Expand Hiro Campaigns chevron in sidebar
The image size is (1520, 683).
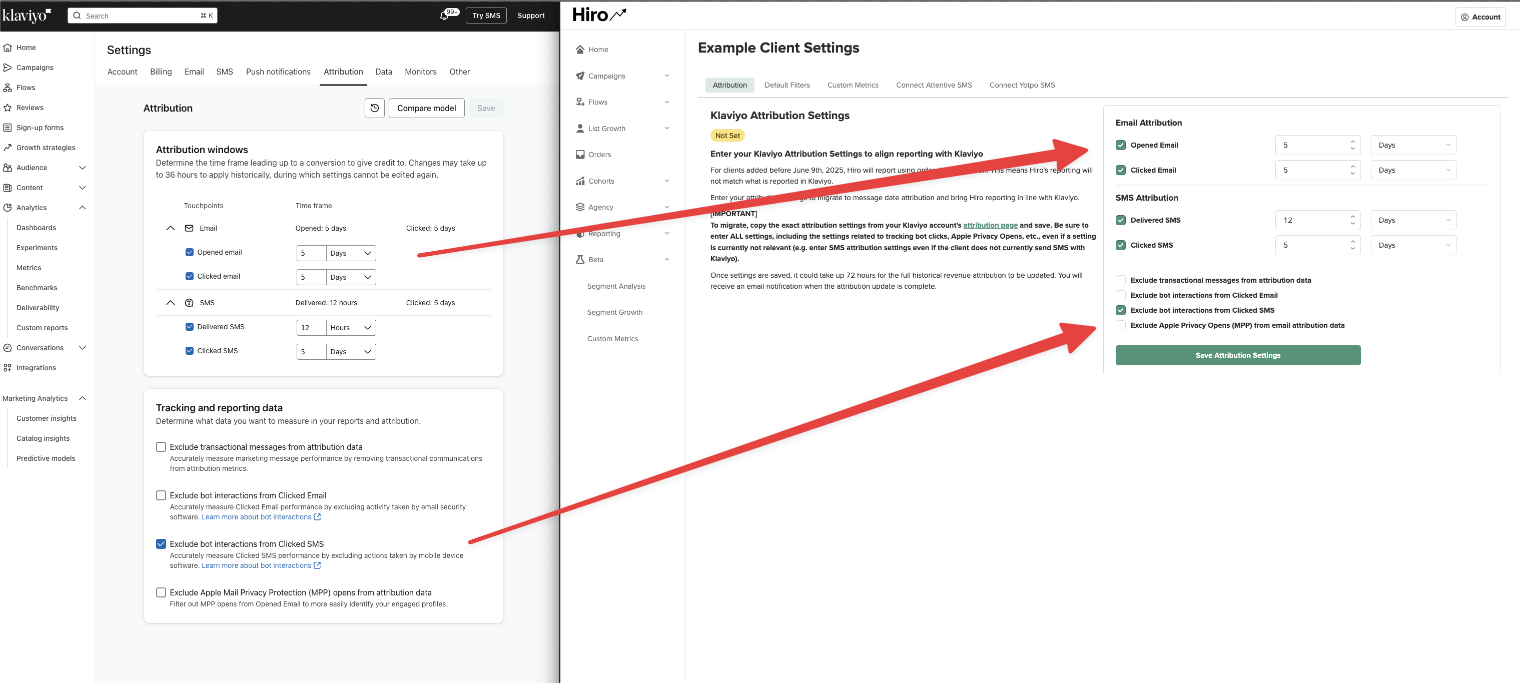click(x=667, y=76)
